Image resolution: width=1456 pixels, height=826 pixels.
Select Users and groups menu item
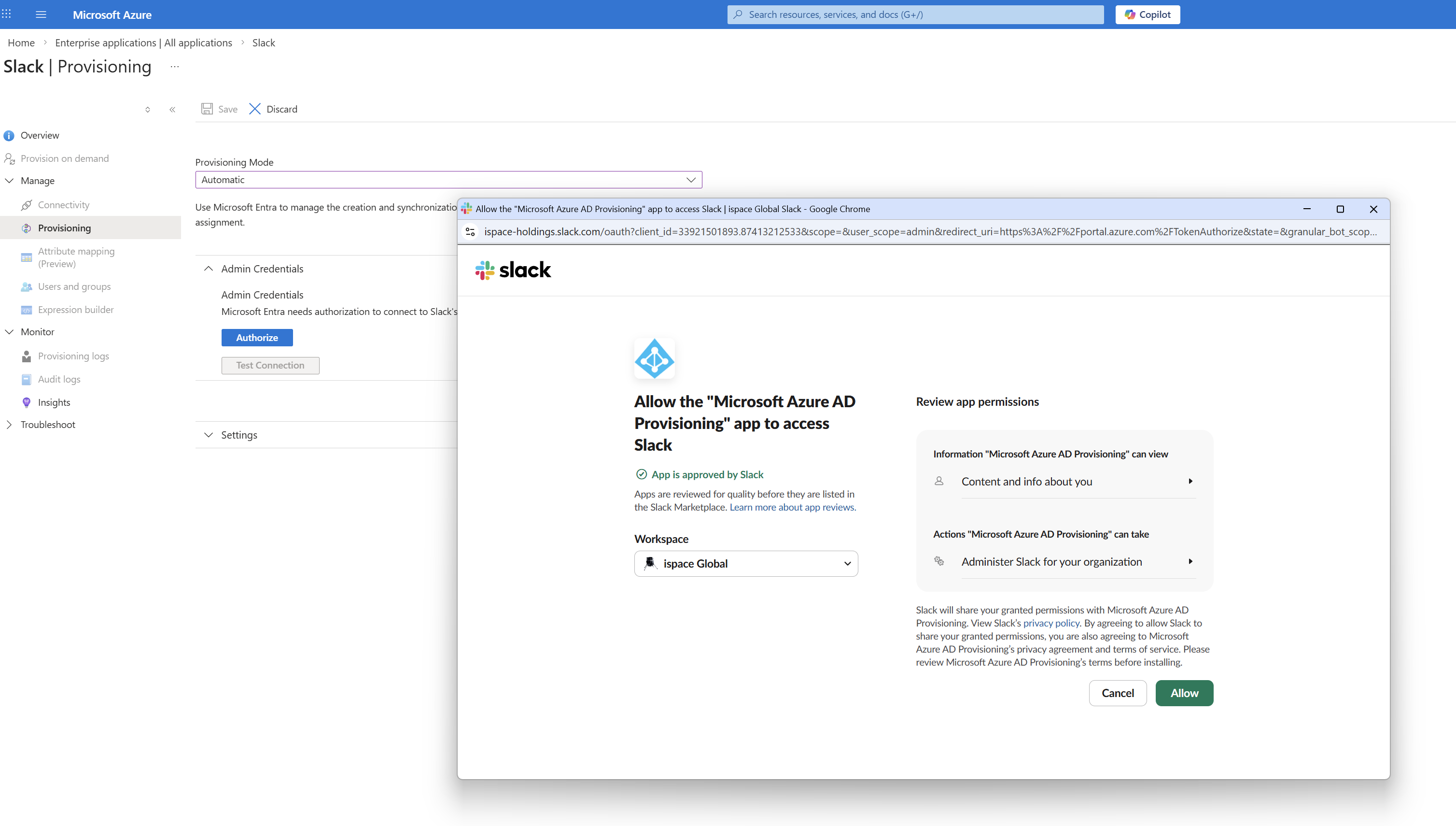(x=74, y=286)
